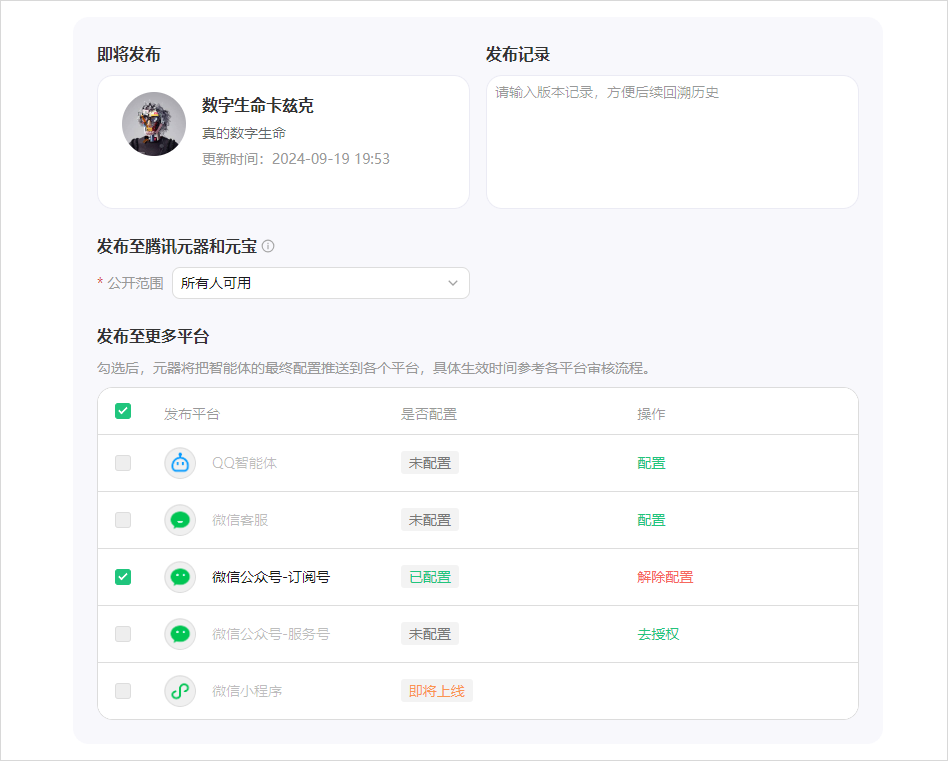The height and width of the screenshot is (761, 948).
Task: Click the 未配置 tag for 微信公众号-服务号
Action: pyautogui.click(x=430, y=634)
